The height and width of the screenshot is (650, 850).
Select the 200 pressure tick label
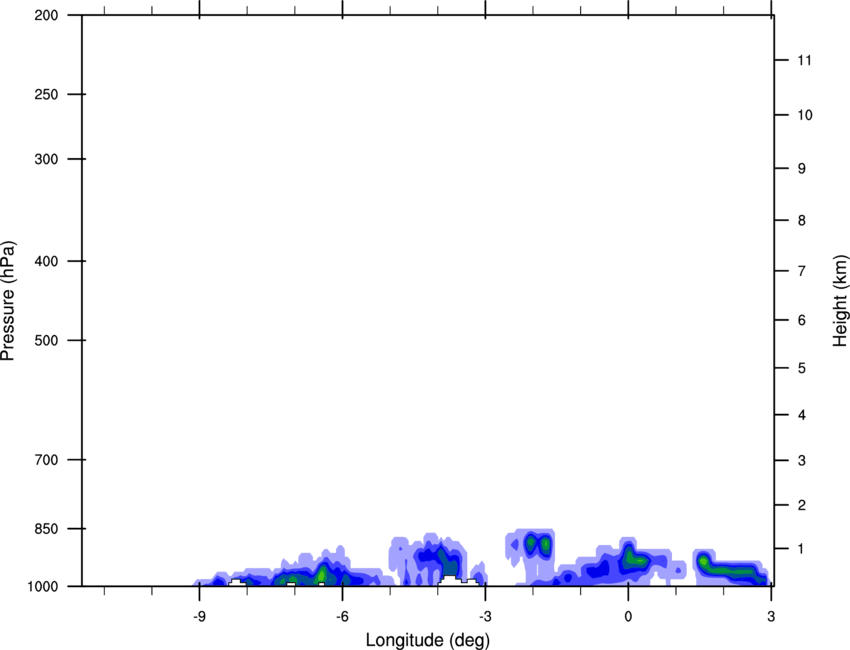(46, 15)
